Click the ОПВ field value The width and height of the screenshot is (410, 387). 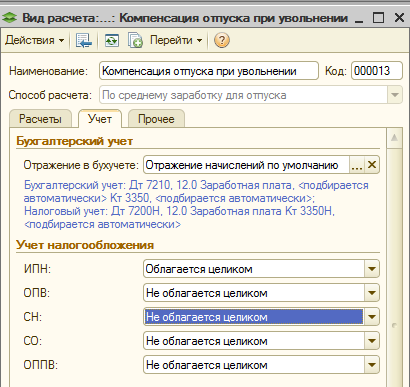pos(254,293)
